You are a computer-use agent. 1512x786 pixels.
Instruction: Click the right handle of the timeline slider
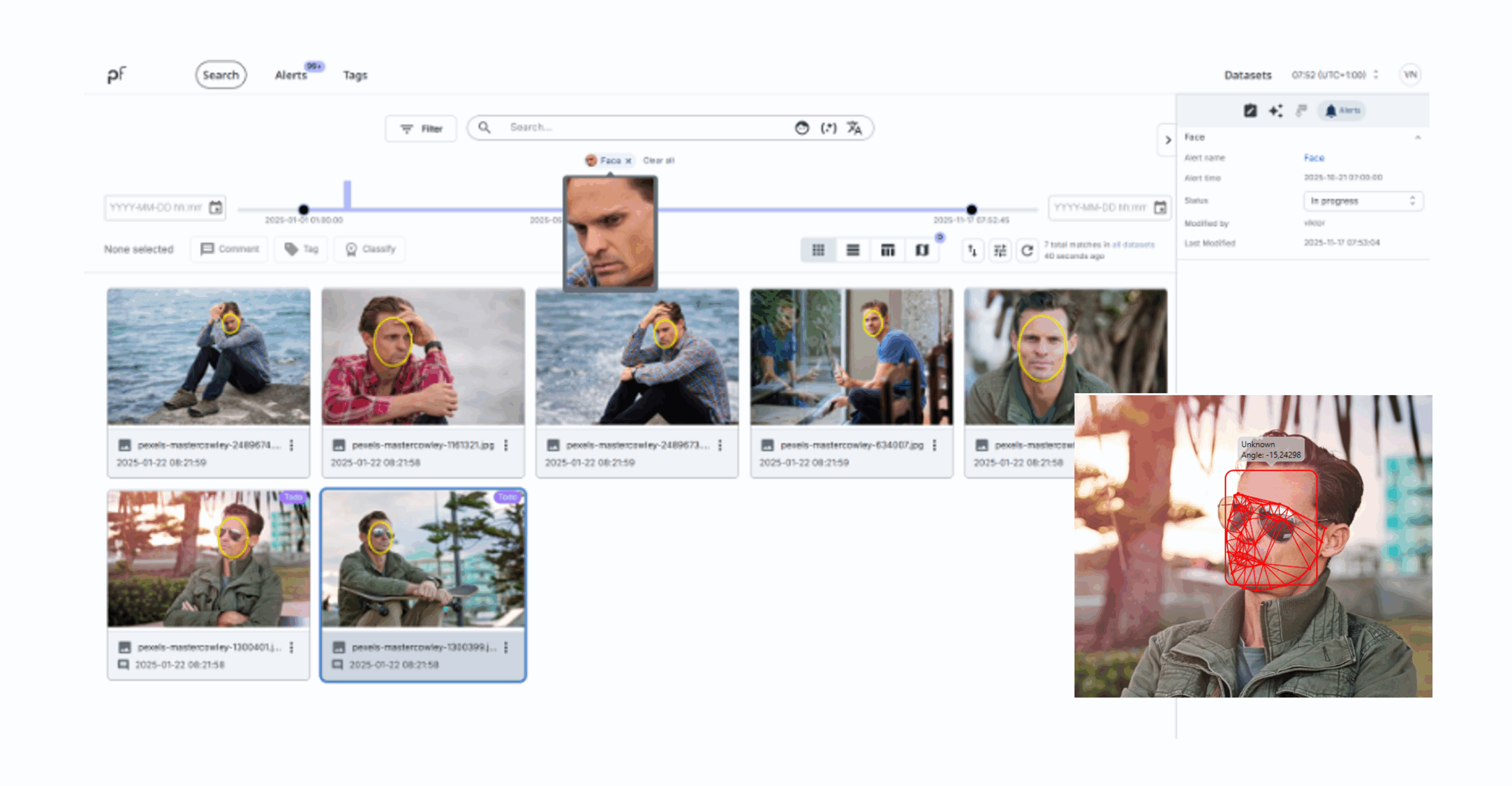[972, 209]
